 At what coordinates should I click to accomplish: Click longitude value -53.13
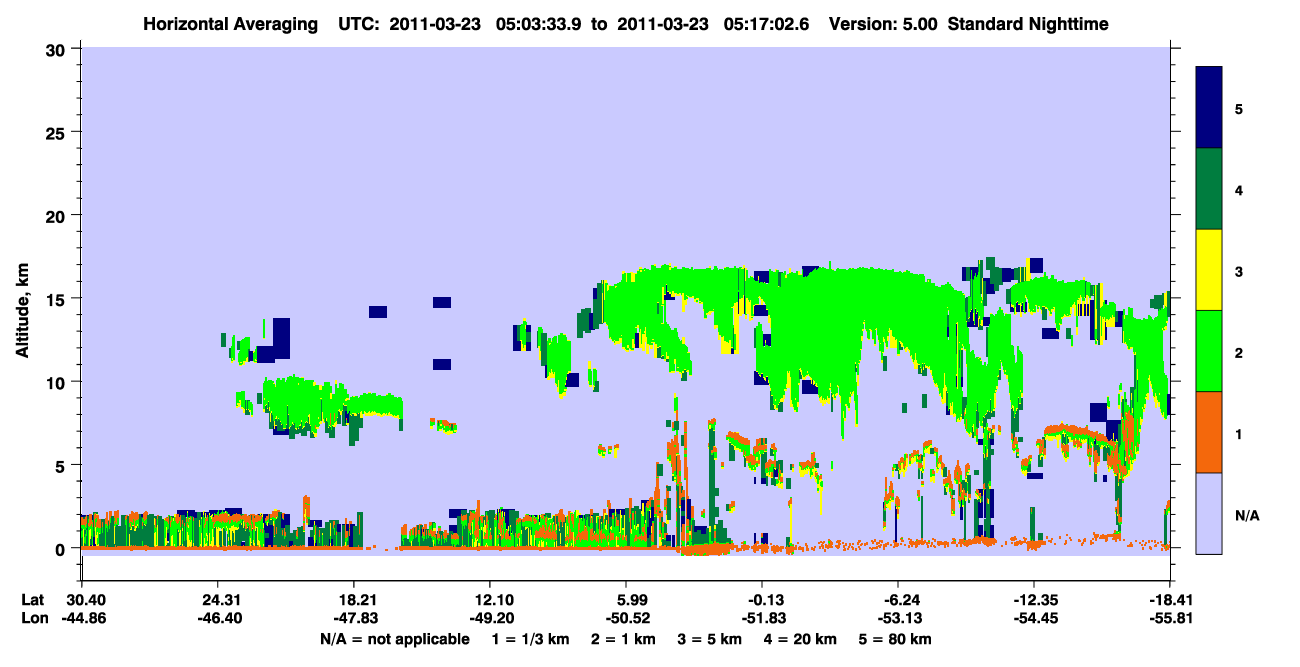[898, 619]
